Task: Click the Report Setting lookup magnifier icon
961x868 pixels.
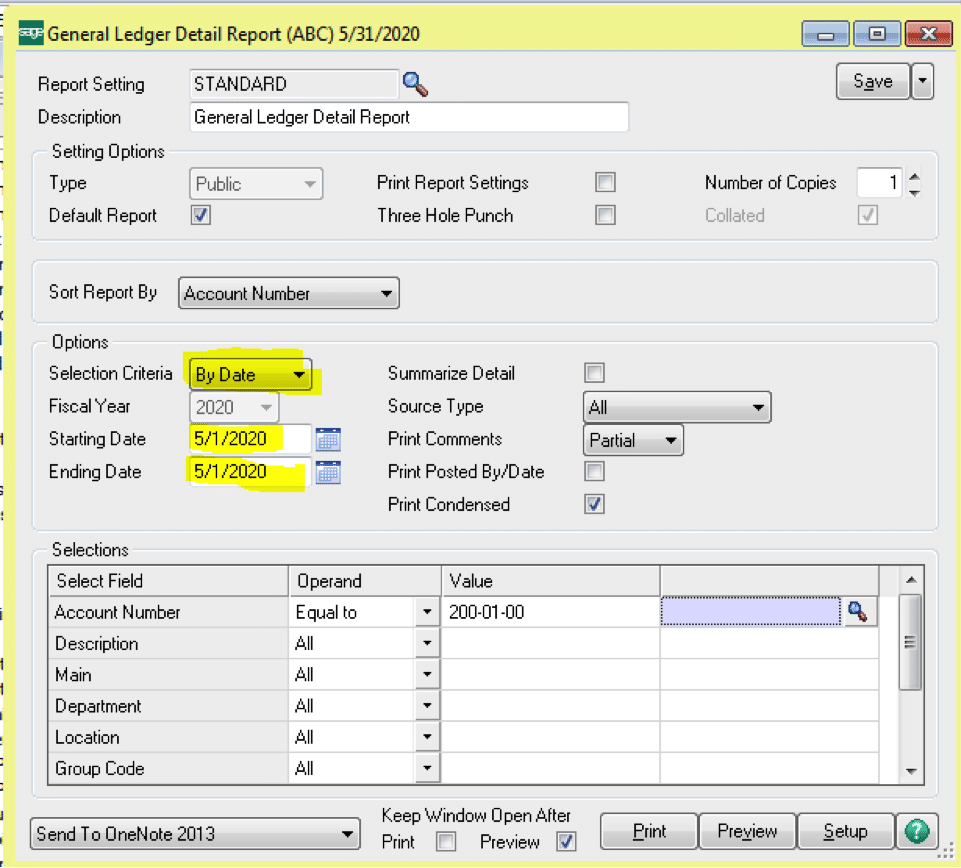Action: click(415, 84)
